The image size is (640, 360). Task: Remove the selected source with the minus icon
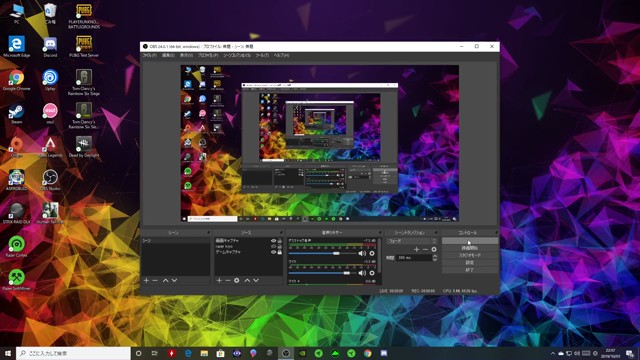(228, 280)
